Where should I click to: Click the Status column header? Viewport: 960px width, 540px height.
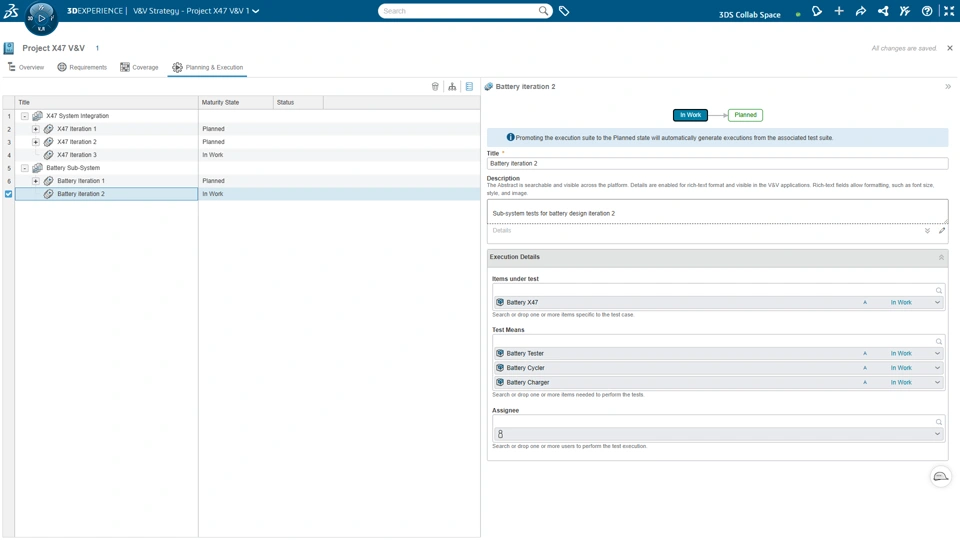click(298, 102)
